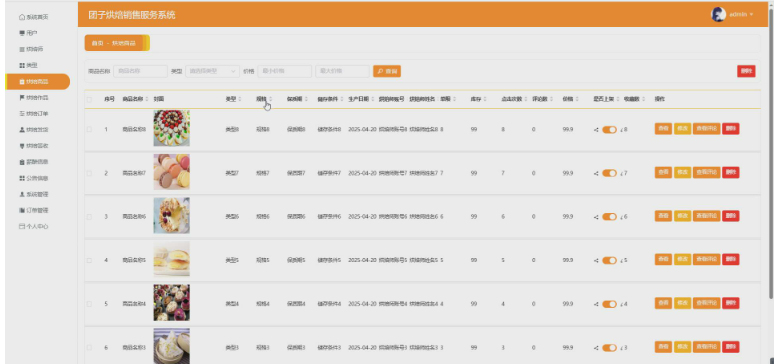This screenshot has height=364, width=774.
Task: Click the home icon beside 系统首页
Action: click(22, 17)
